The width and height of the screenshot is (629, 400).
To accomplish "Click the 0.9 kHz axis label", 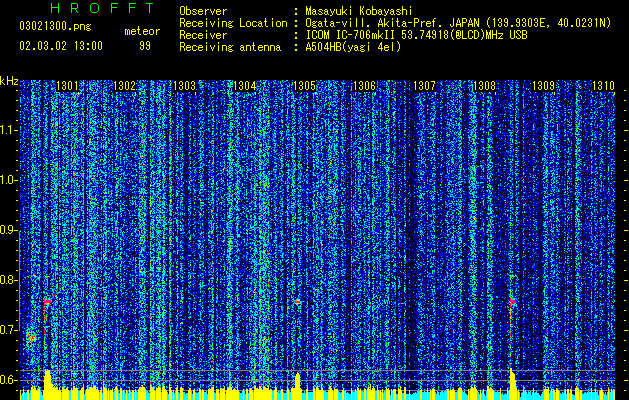I will click(x=8, y=230).
